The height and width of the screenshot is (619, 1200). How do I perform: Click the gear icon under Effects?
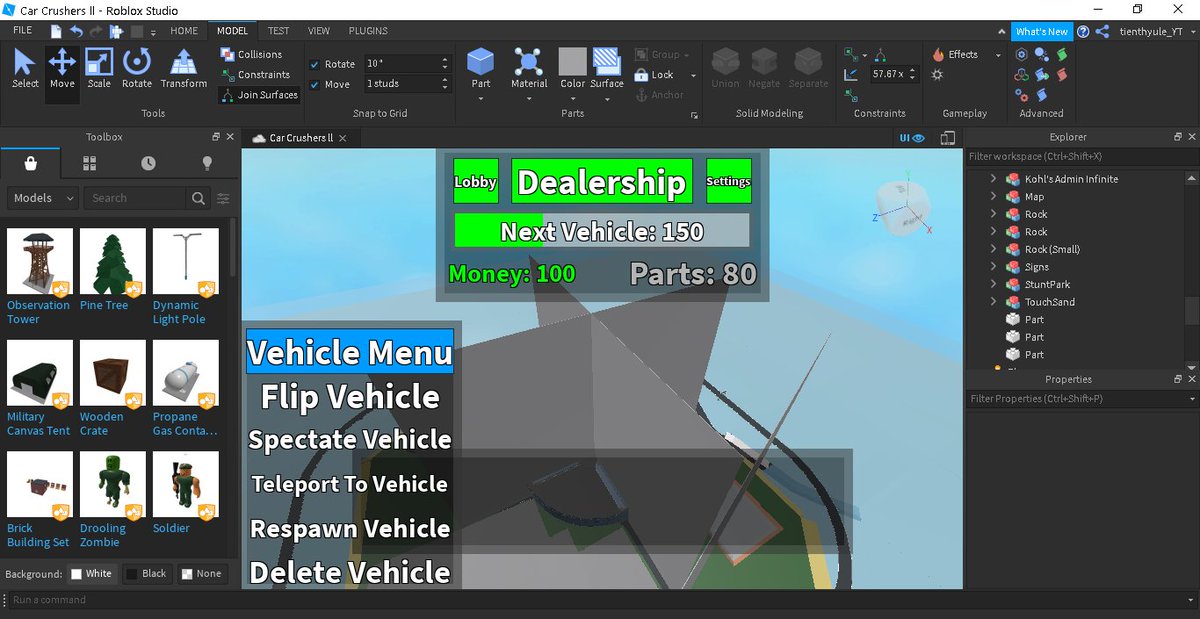(x=937, y=75)
